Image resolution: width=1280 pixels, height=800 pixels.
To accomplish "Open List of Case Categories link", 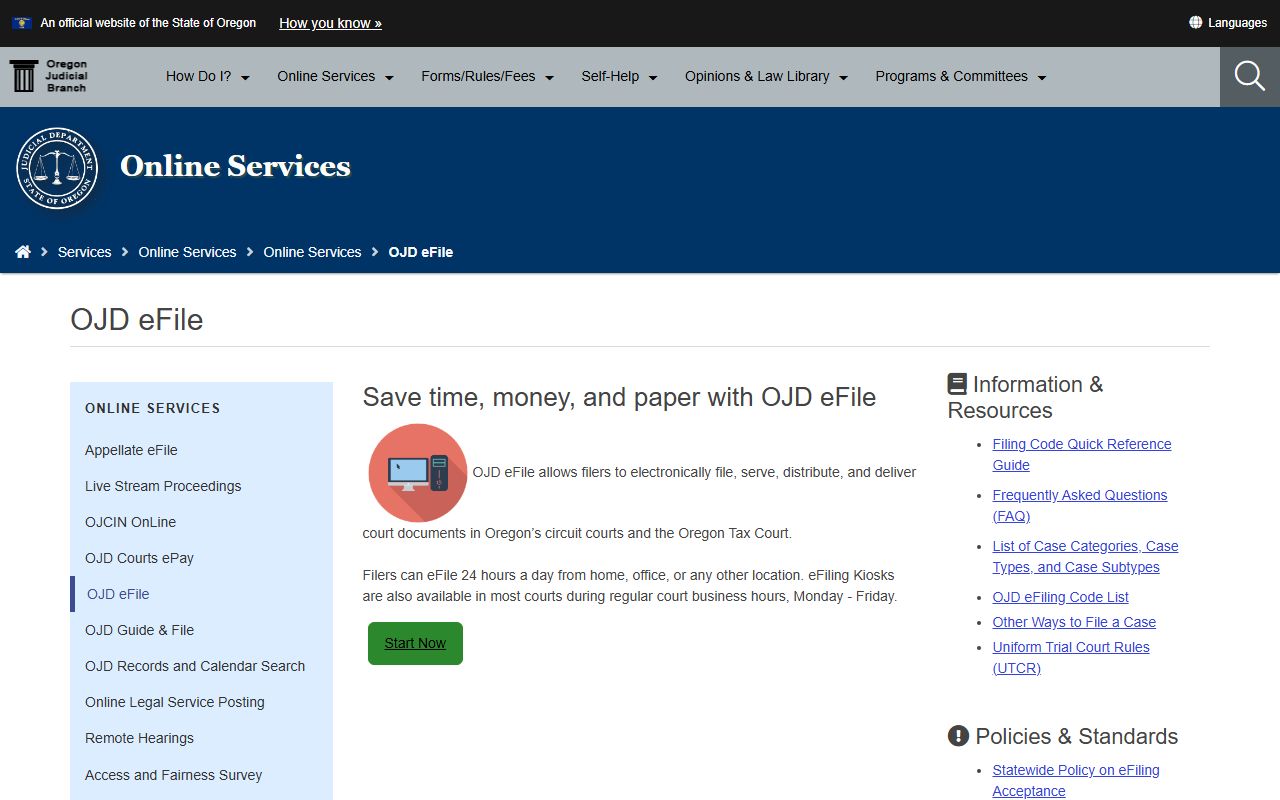I will click(1085, 556).
